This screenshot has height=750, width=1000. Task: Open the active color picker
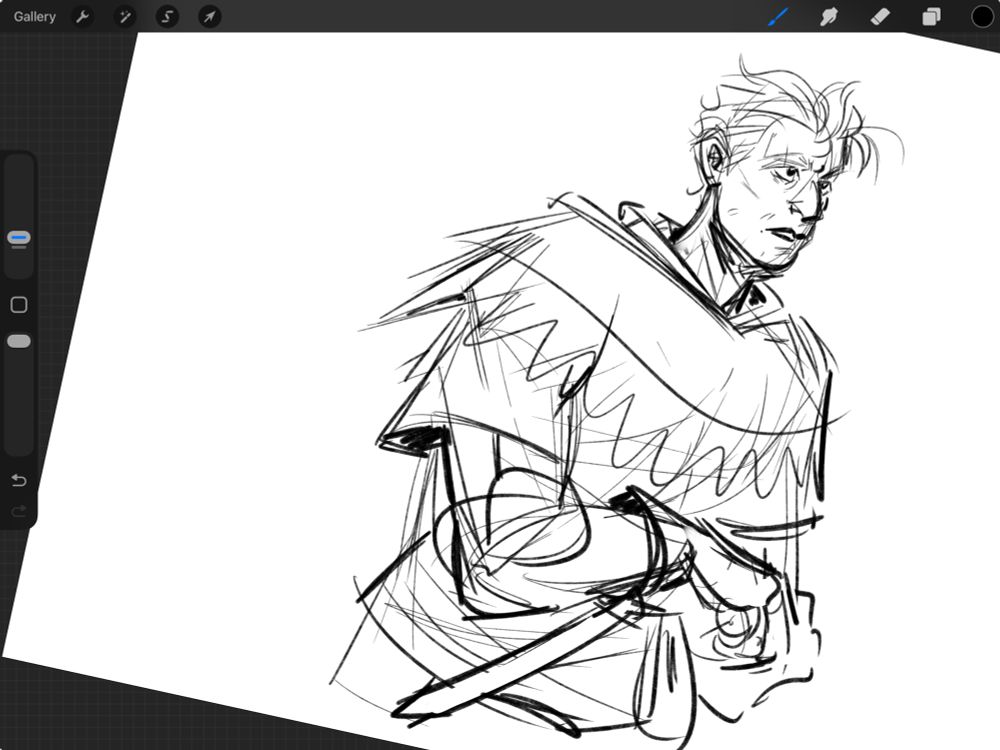click(982, 17)
